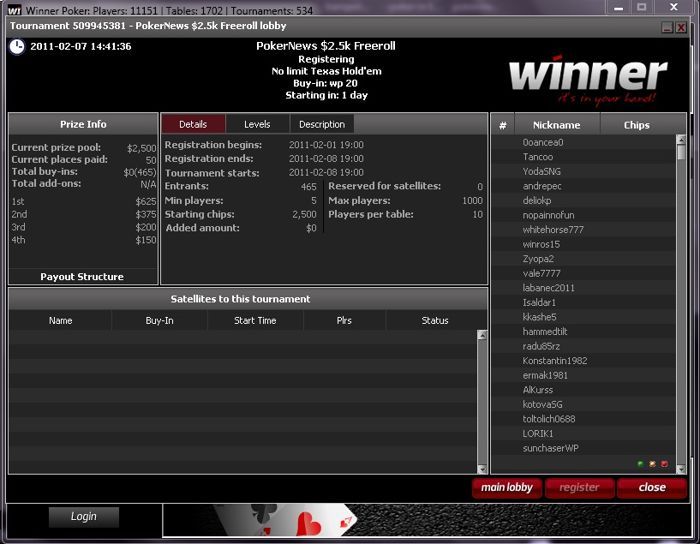Click the register button
700x544 pixels.
(579, 487)
